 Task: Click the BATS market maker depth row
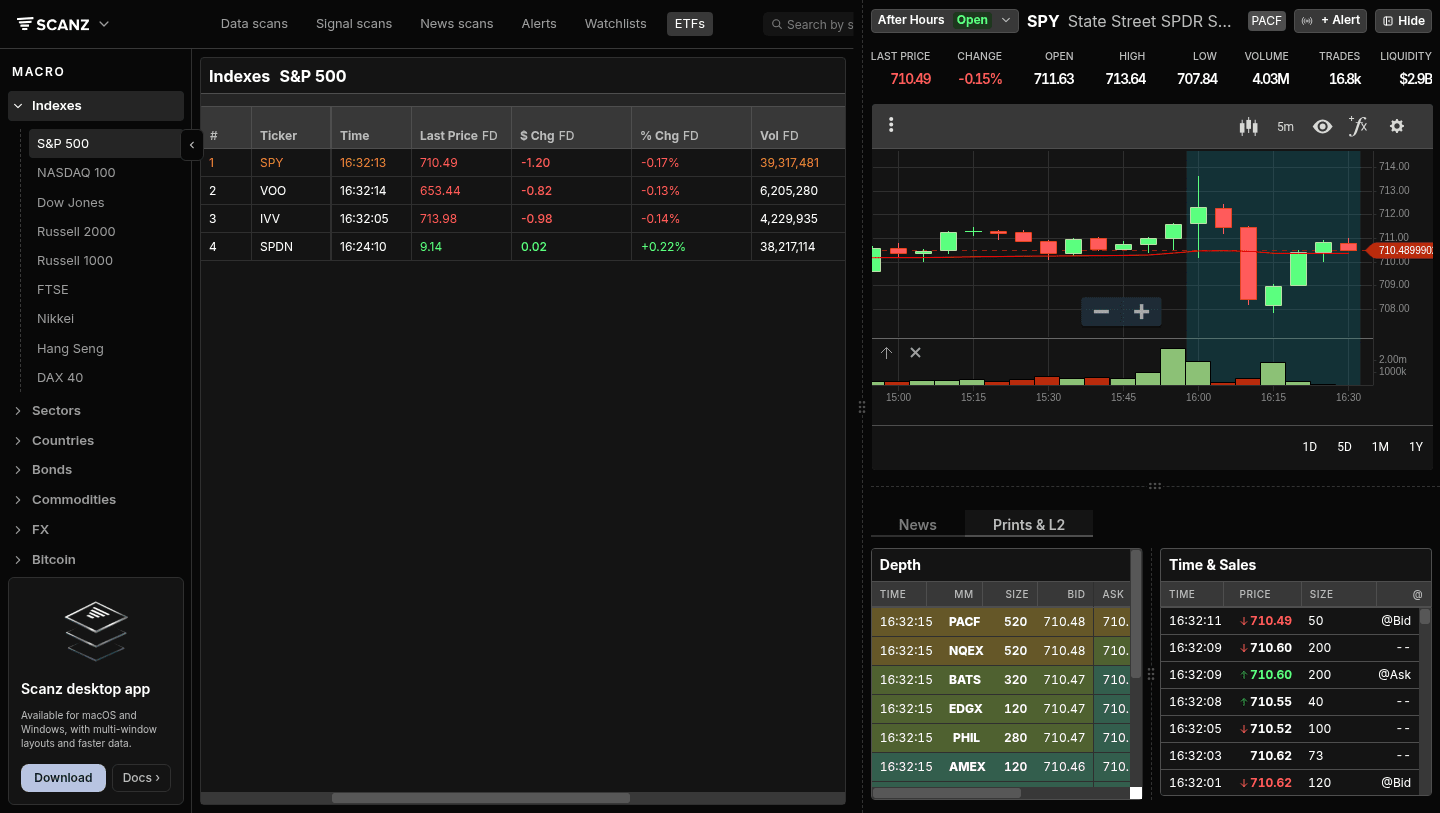pyautogui.click(x=1001, y=680)
